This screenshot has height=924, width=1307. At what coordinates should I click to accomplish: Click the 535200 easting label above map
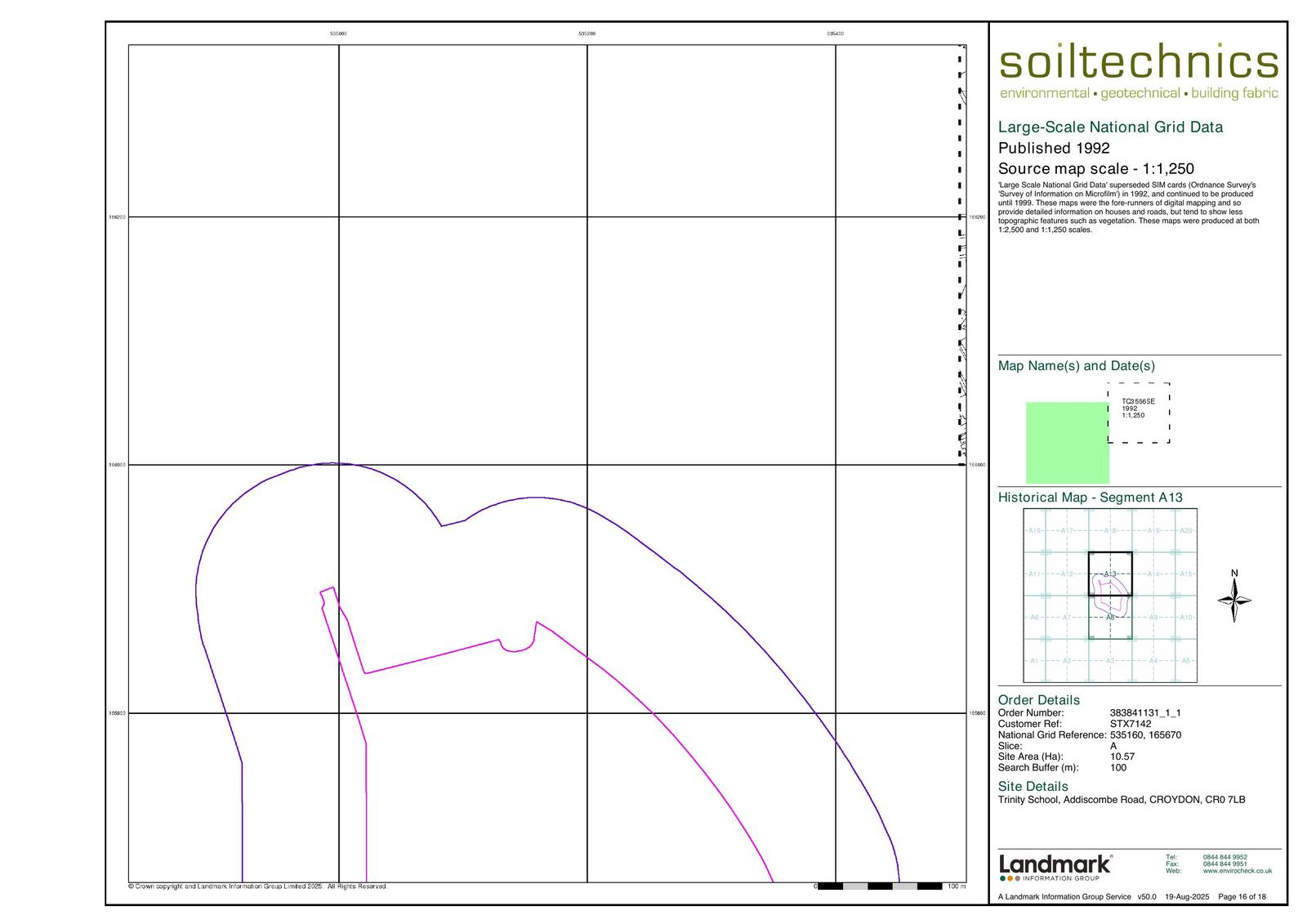click(587, 33)
